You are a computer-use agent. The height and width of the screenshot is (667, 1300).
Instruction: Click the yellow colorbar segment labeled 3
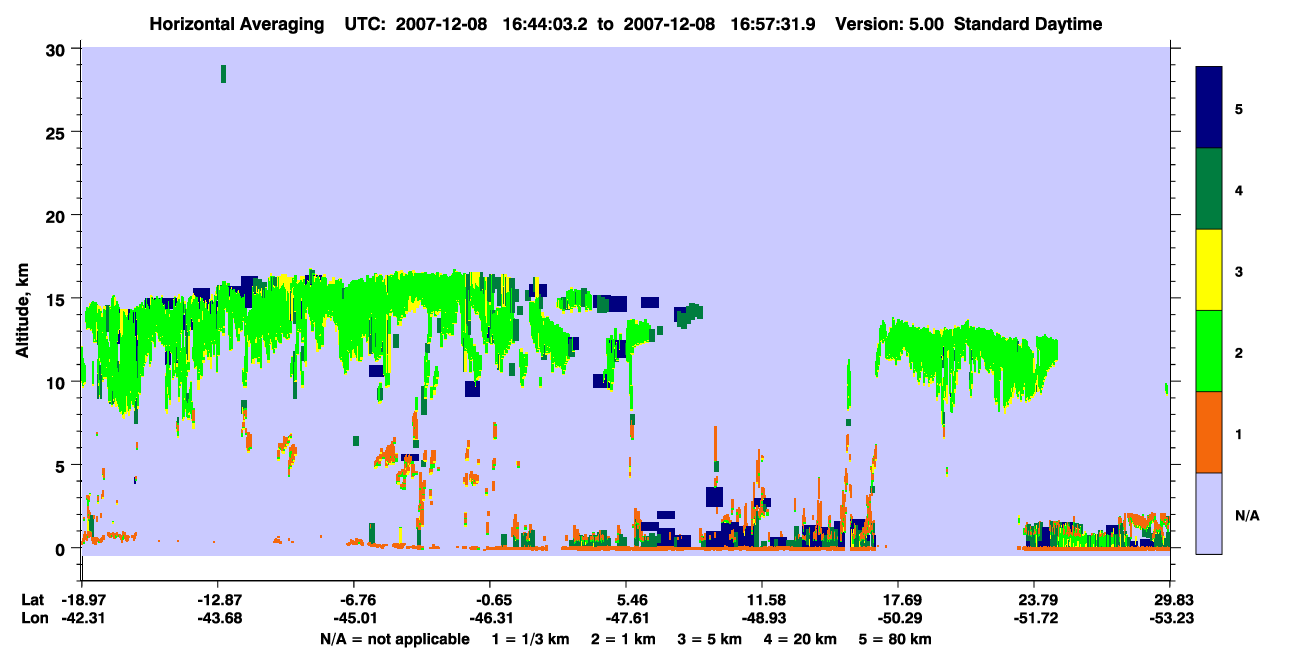1209,270
